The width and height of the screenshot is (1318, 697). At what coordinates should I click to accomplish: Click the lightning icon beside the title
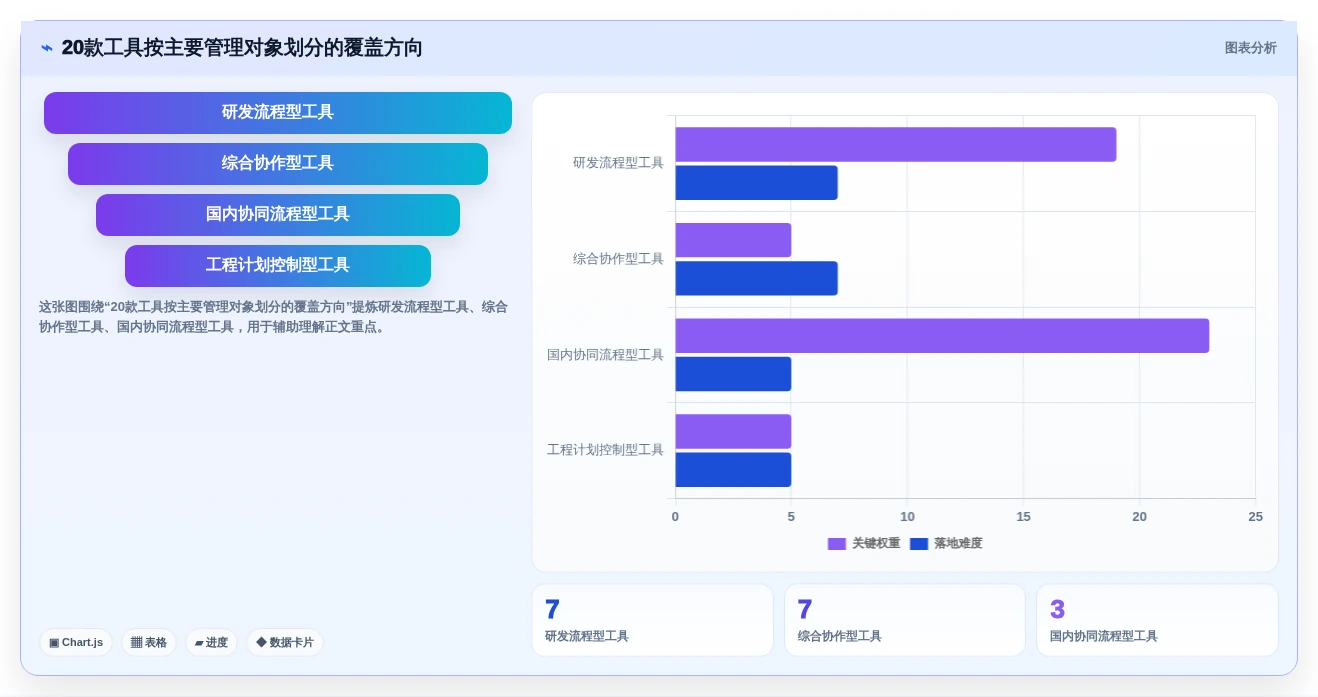coord(47,48)
